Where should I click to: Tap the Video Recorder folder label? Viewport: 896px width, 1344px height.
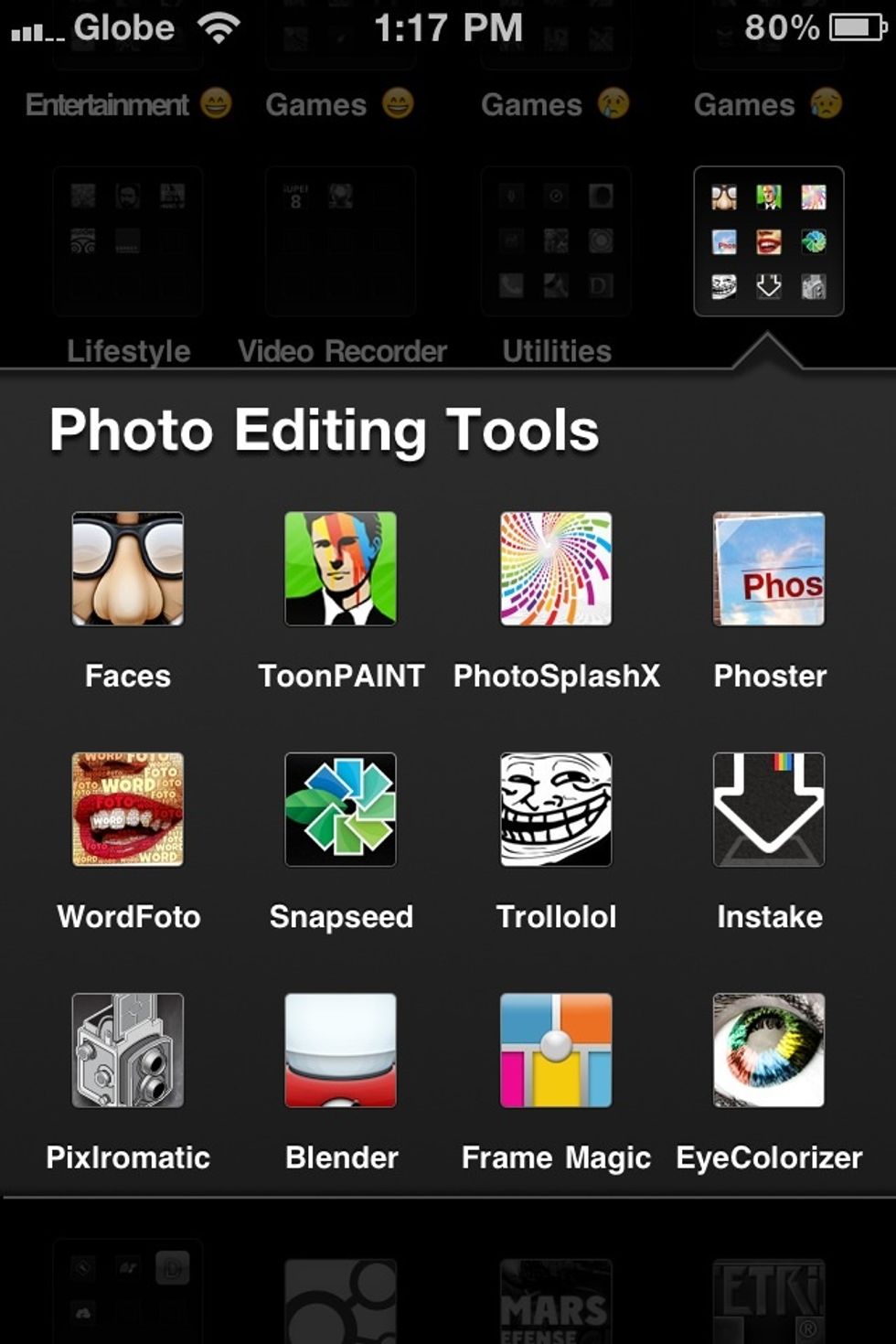point(342,351)
